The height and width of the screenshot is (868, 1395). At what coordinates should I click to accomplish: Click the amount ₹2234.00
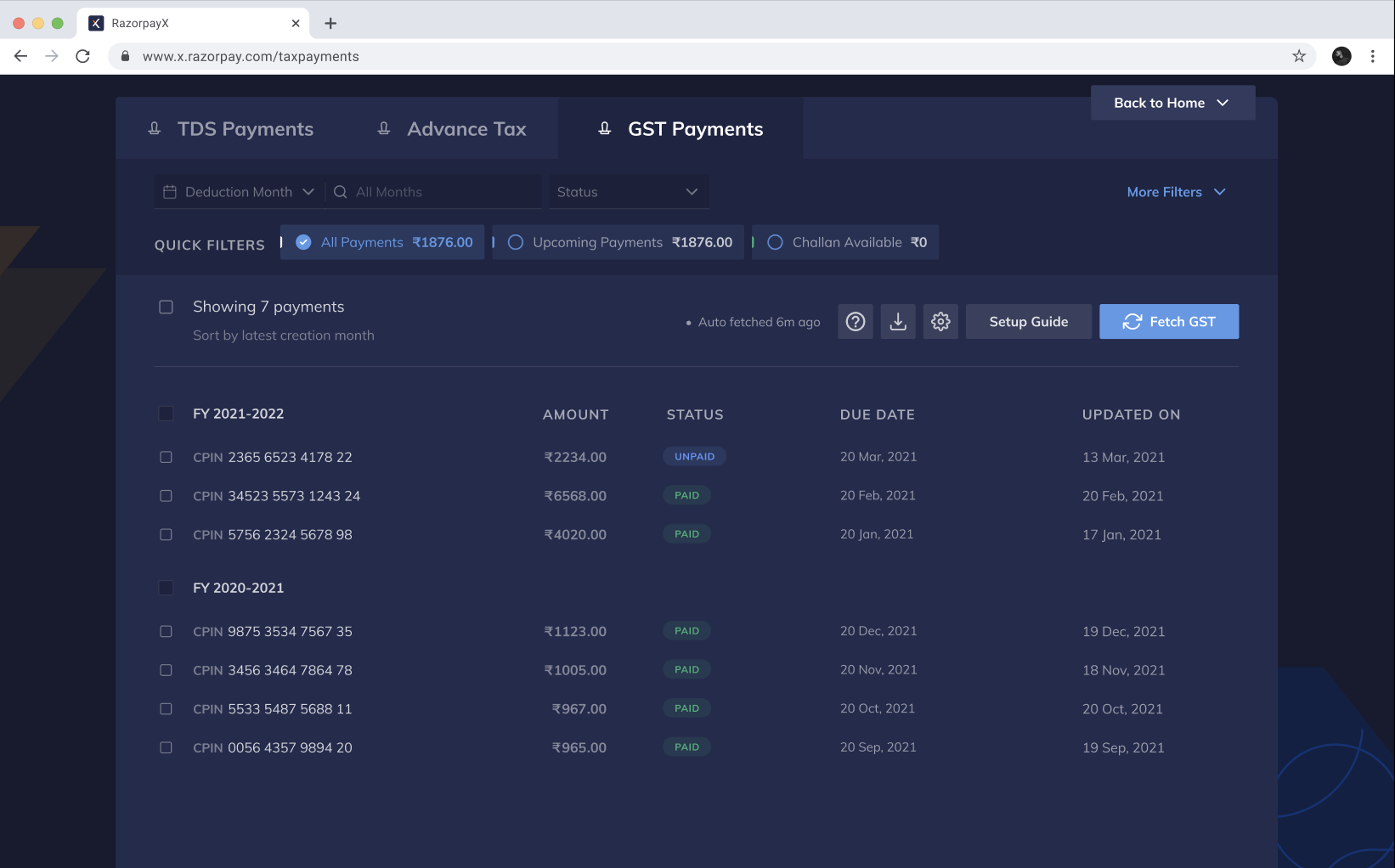click(x=575, y=457)
